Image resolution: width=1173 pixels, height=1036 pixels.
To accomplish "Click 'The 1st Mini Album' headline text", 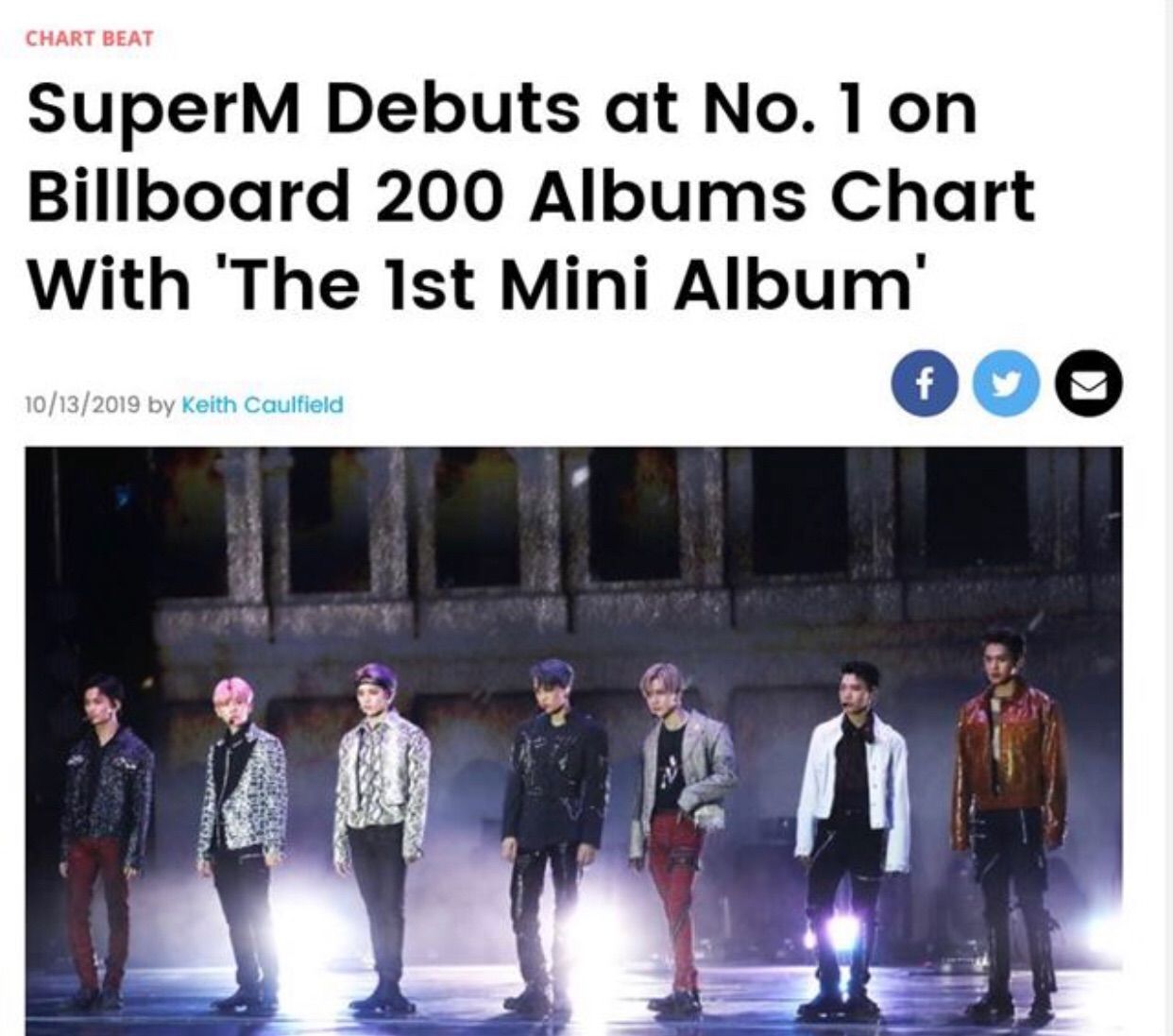I will [567, 279].
